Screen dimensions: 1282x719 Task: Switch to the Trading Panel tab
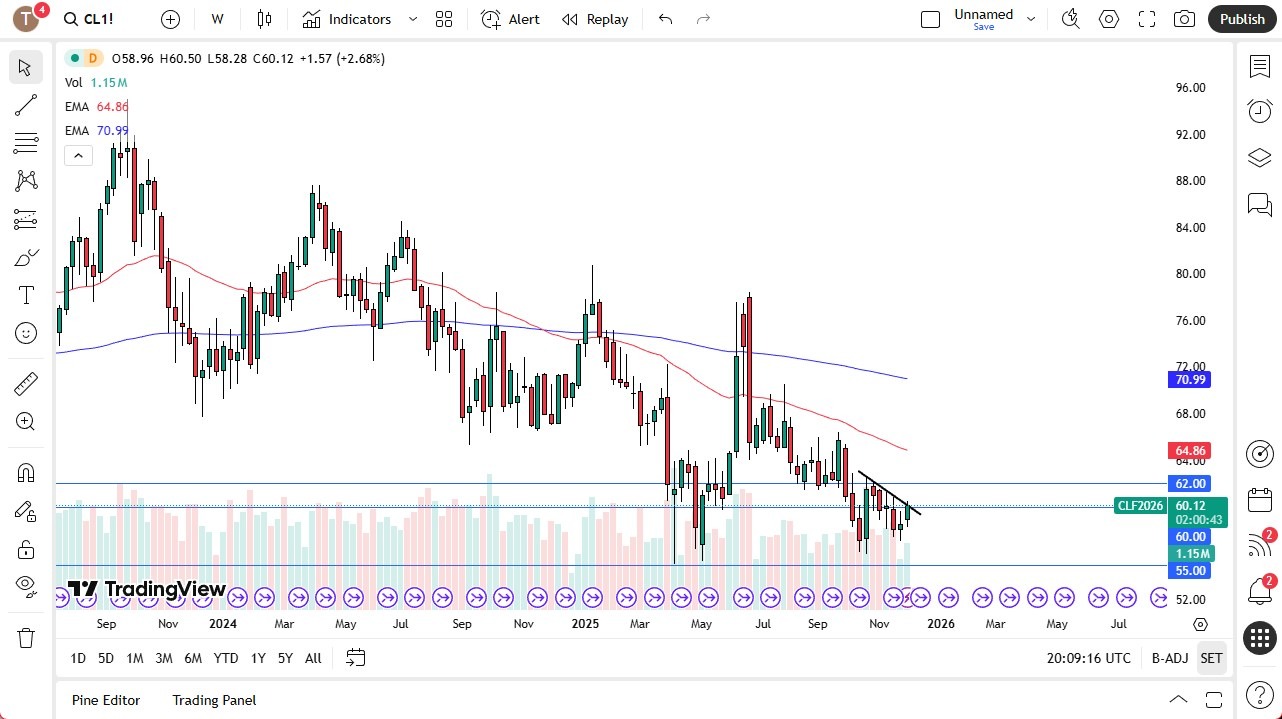click(214, 700)
